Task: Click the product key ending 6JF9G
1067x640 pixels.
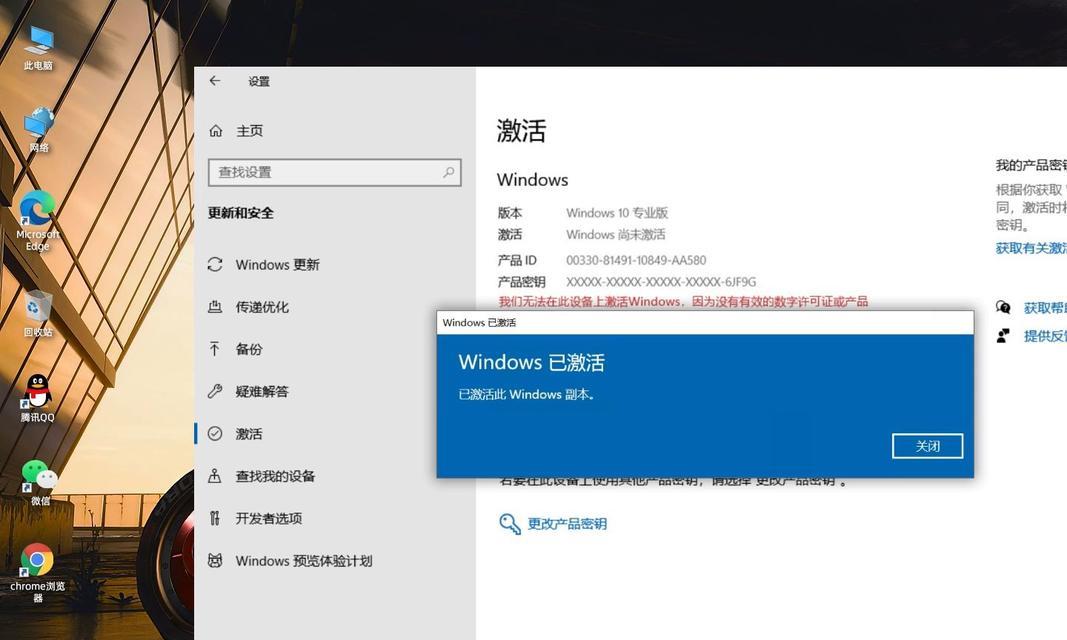Action: tap(661, 282)
